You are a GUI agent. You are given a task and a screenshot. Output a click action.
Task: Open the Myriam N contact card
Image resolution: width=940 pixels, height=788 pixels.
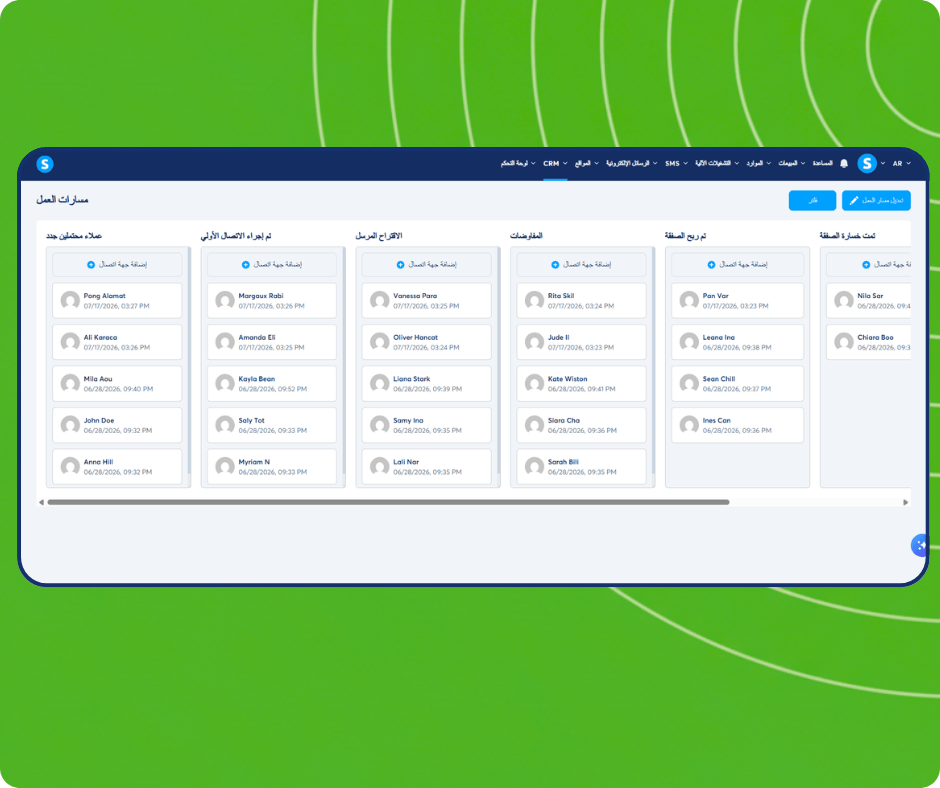click(272, 467)
